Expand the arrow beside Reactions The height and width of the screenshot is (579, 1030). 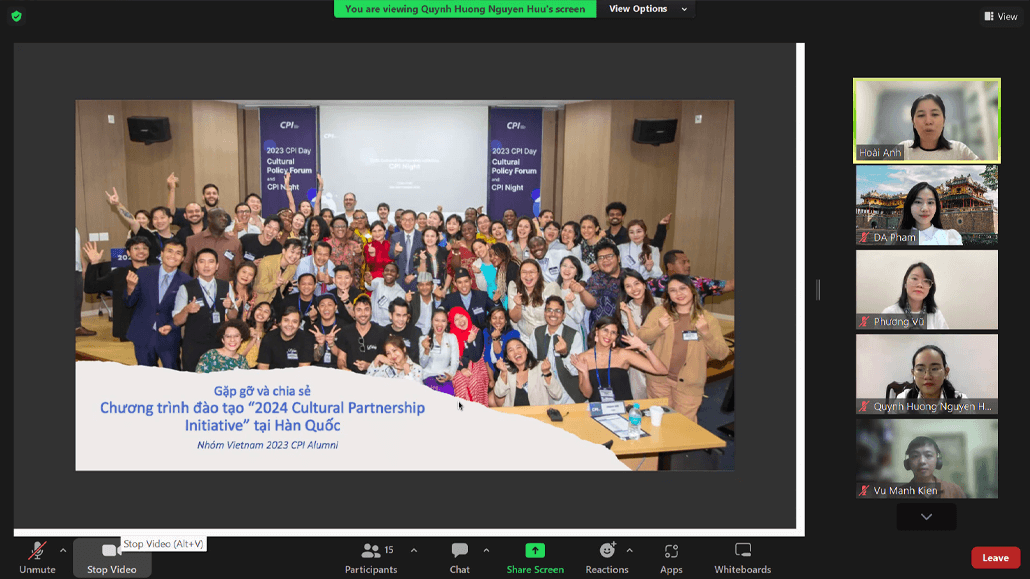click(629, 550)
